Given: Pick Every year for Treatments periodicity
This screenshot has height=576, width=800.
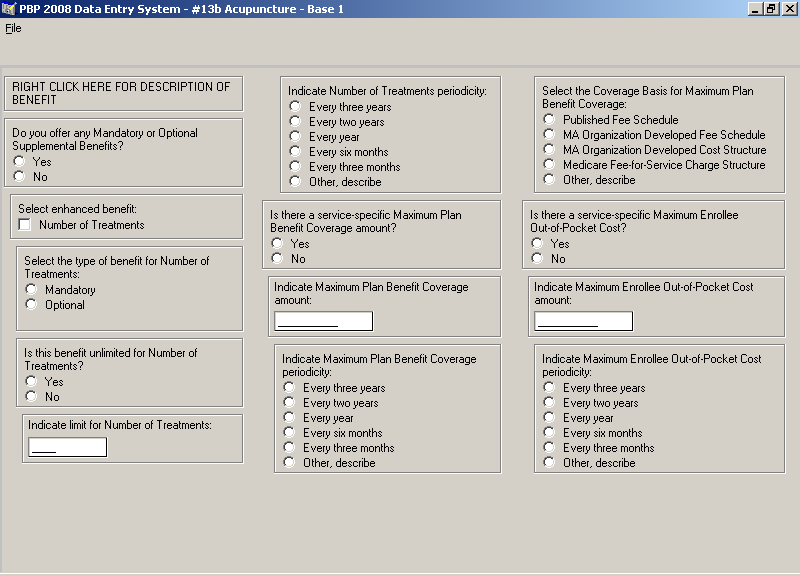Looking at the screenshot, I should click(295, 136).
